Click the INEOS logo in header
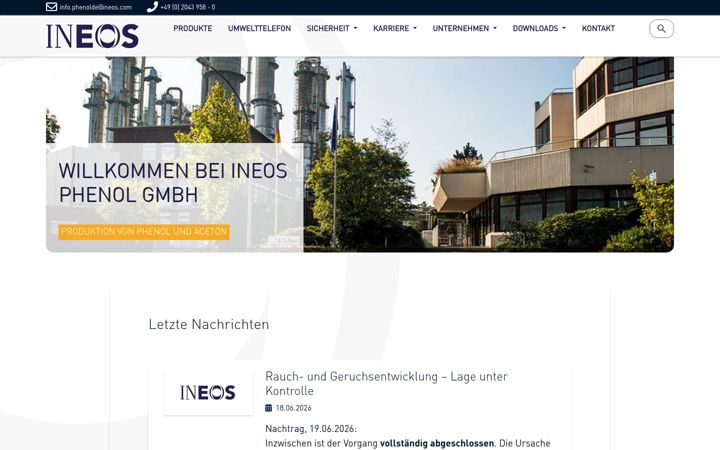The width and height of the screenshot is (720, 450). (x=92, y=36)
